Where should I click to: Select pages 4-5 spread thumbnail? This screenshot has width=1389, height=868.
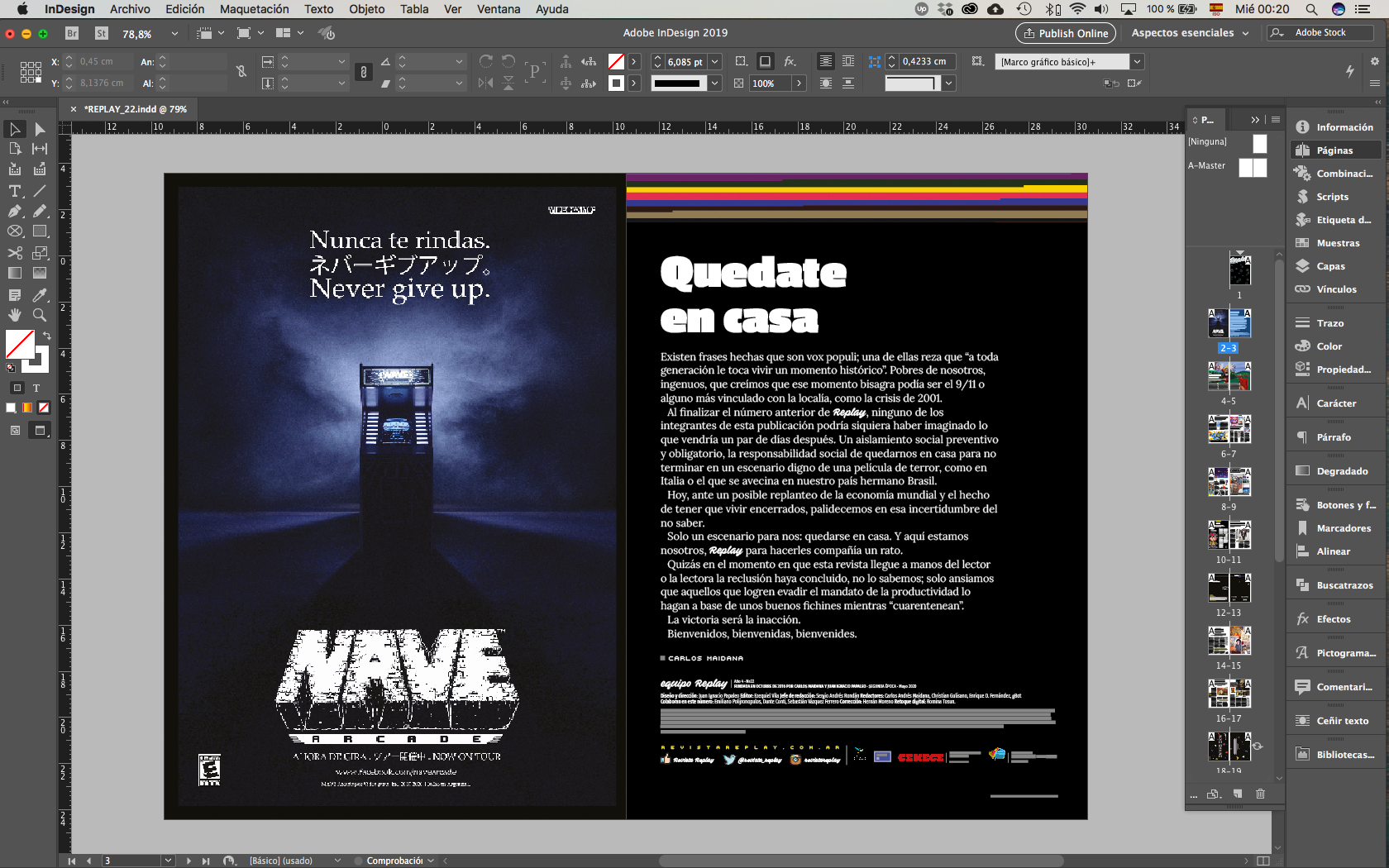click(1229, 376)
